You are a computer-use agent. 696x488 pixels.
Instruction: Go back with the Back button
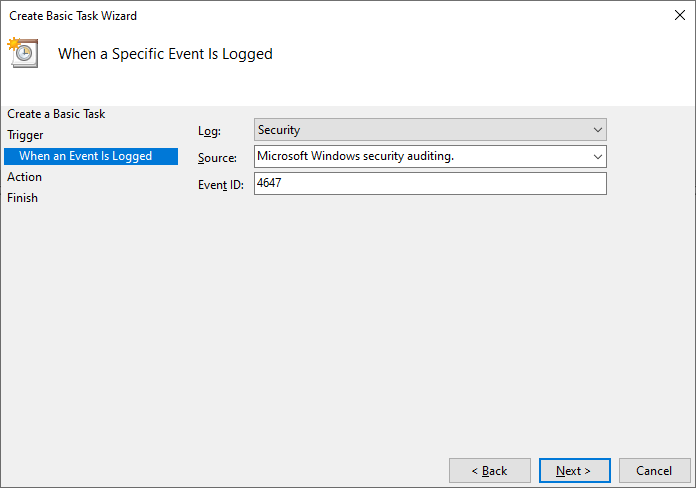pos(490,471)
